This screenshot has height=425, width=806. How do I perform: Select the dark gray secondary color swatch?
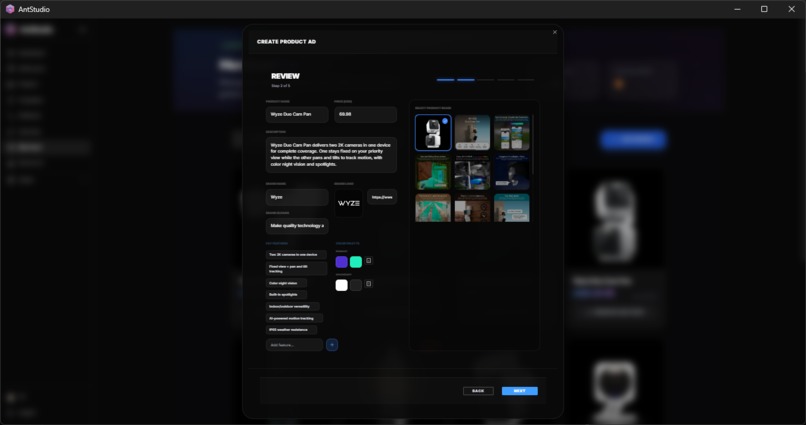[x=356, y=285]
